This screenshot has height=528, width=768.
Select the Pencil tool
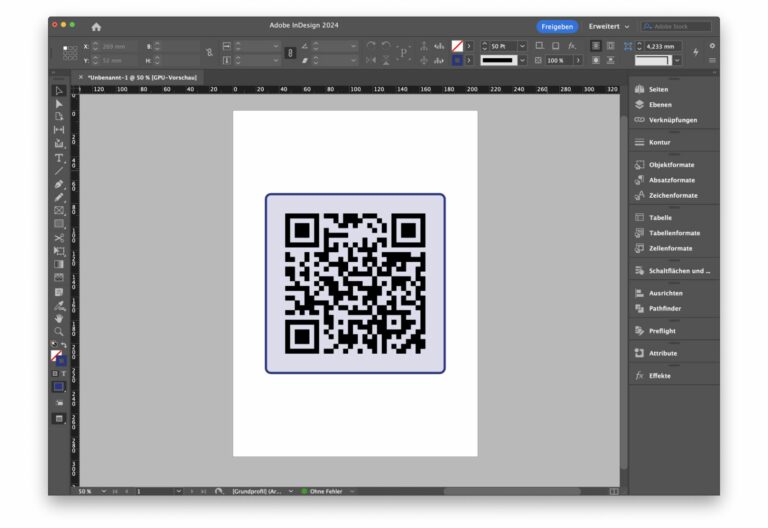[x=59, y=197]
